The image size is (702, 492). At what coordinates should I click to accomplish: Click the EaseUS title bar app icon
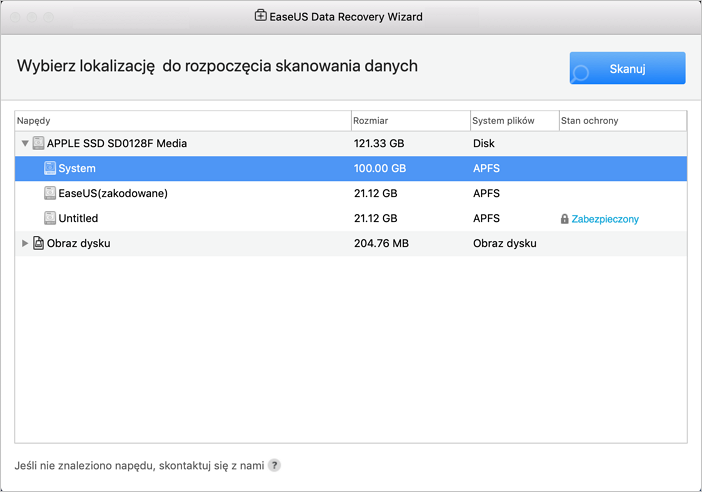[x=261, y=16]
